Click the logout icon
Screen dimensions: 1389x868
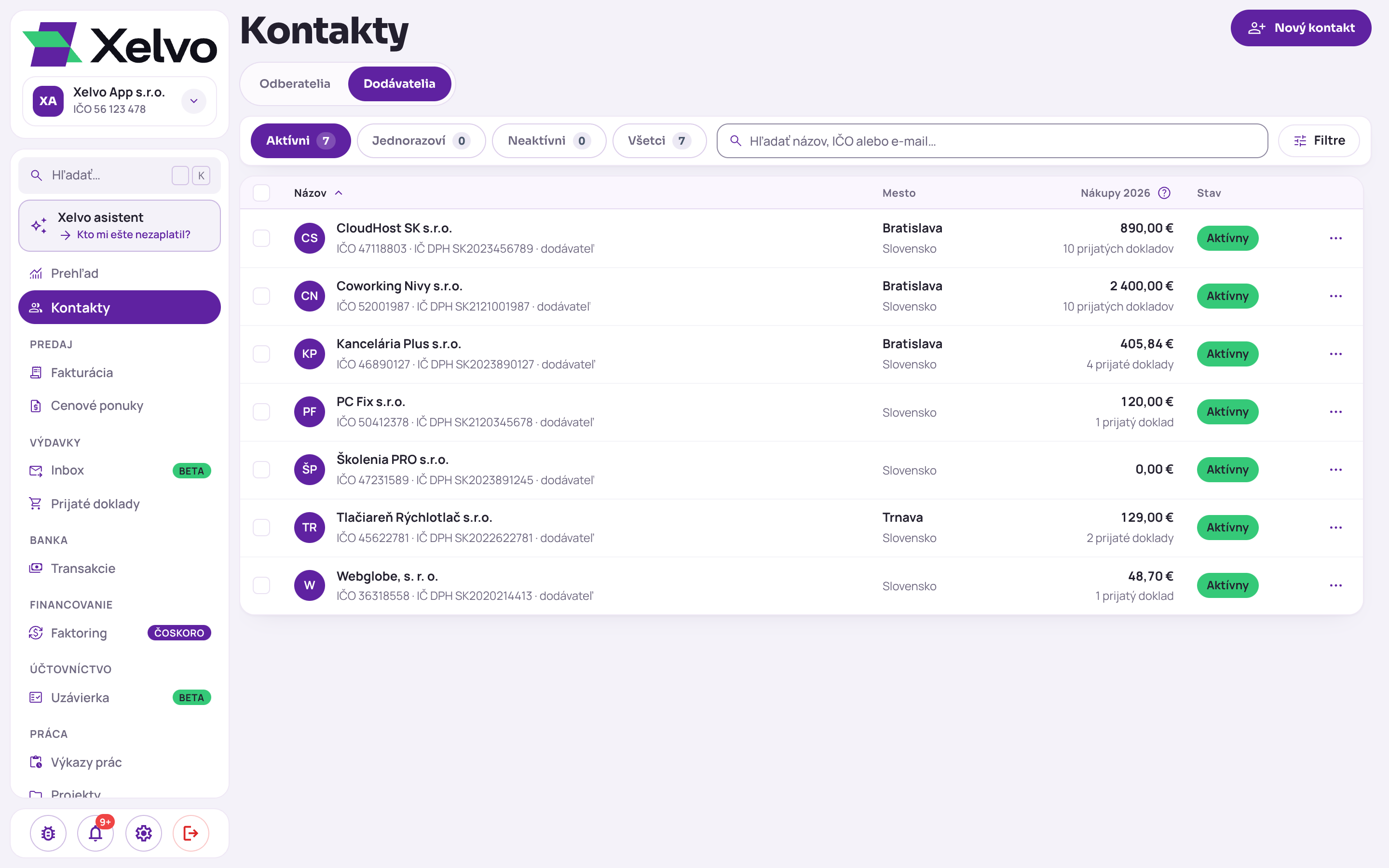(191, 833)
